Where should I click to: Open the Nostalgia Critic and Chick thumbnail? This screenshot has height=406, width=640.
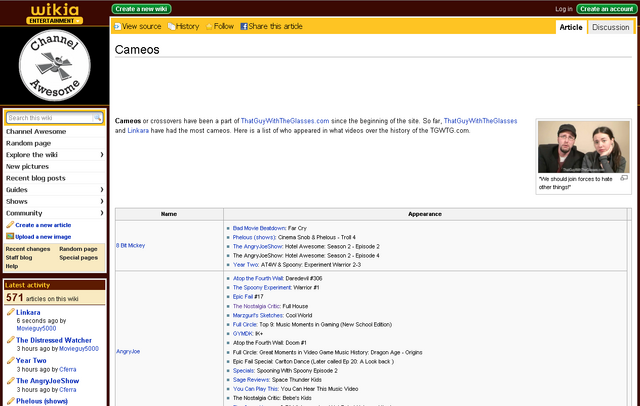pyautogui.click(x=584, y=147)
